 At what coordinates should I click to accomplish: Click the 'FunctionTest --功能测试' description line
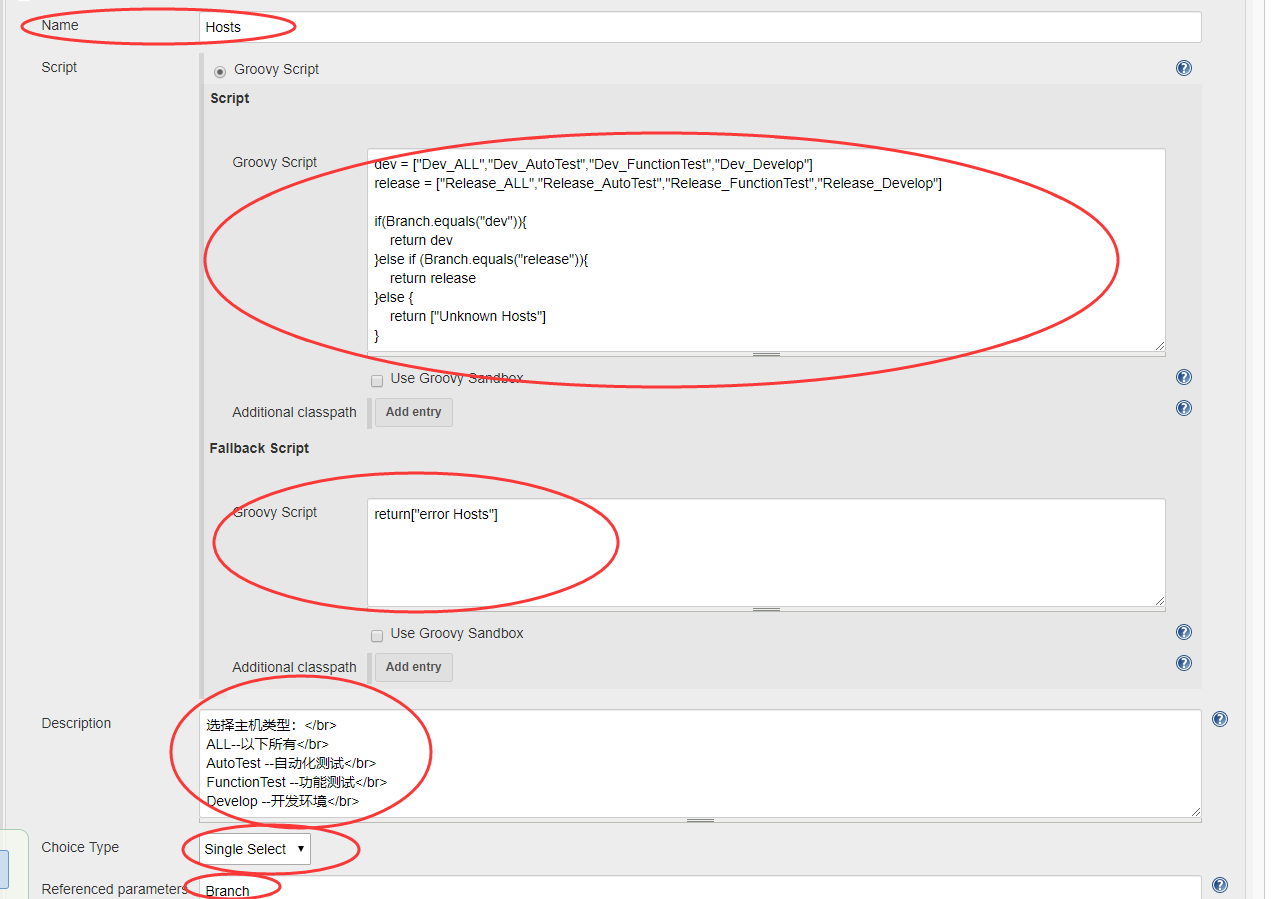(x=296, y=782)
